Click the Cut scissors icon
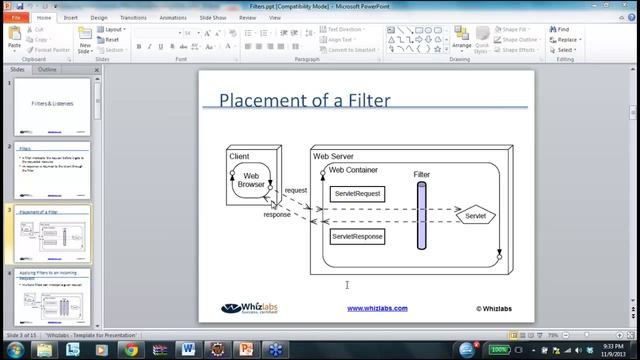Image resolution: width=640 pixels, height=360 pixels. pyautogui.click(x=30, y=29)
